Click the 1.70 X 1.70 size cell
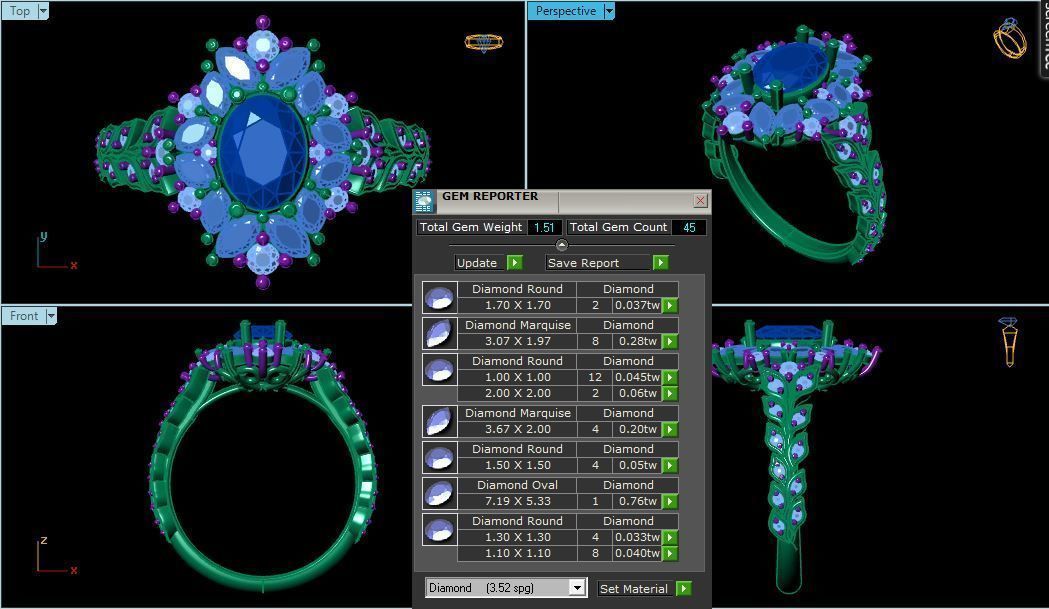Viewport: 1049px width, 609px height. 517,305
